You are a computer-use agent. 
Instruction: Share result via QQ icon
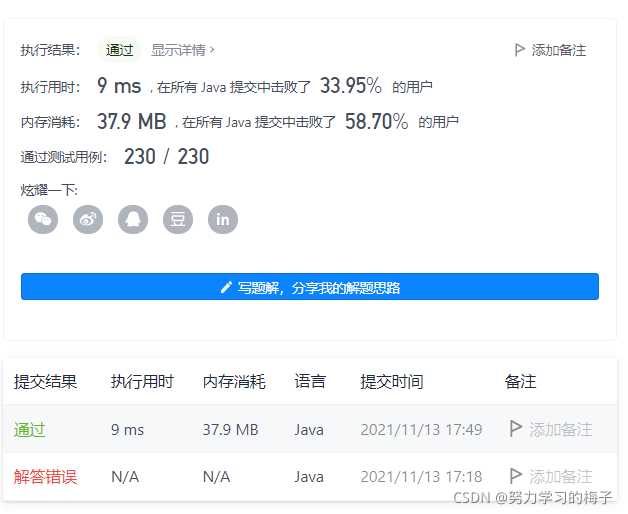tap(133, 220)
